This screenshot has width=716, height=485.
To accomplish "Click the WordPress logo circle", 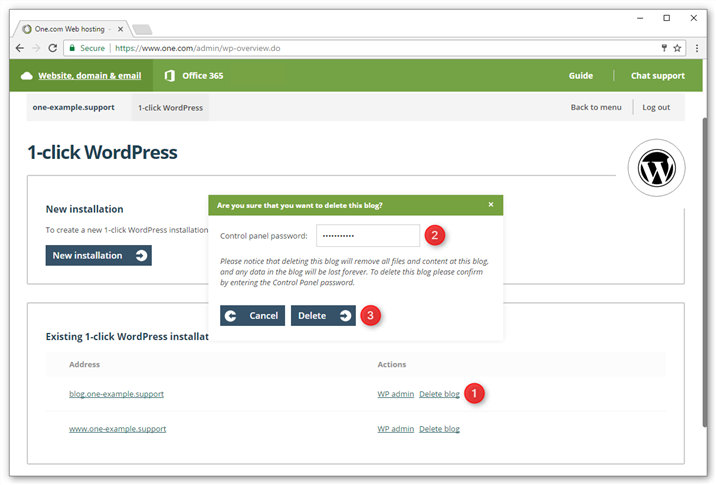I will tap(656, 168).
